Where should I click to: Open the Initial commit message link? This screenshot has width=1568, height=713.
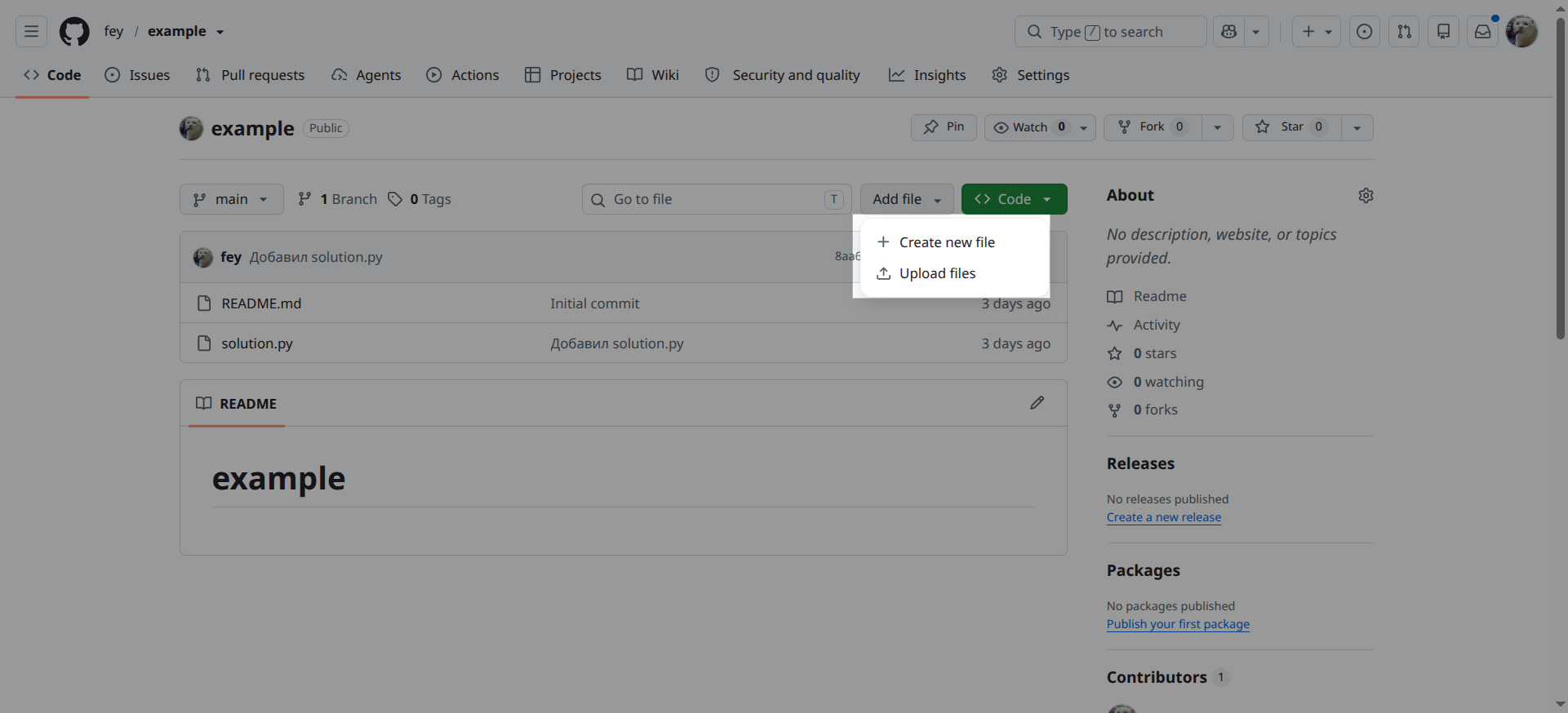click(595, 303)
